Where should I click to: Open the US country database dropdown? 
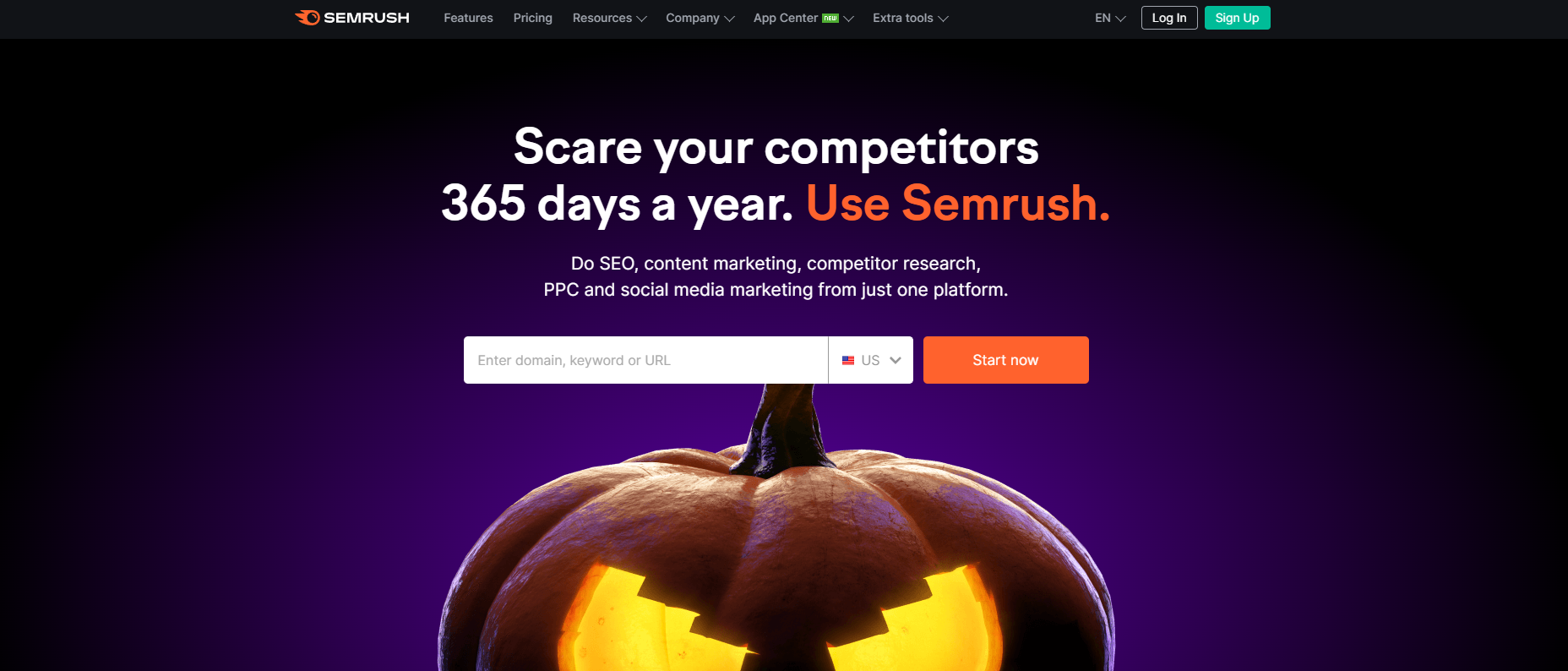coord(871,360)
